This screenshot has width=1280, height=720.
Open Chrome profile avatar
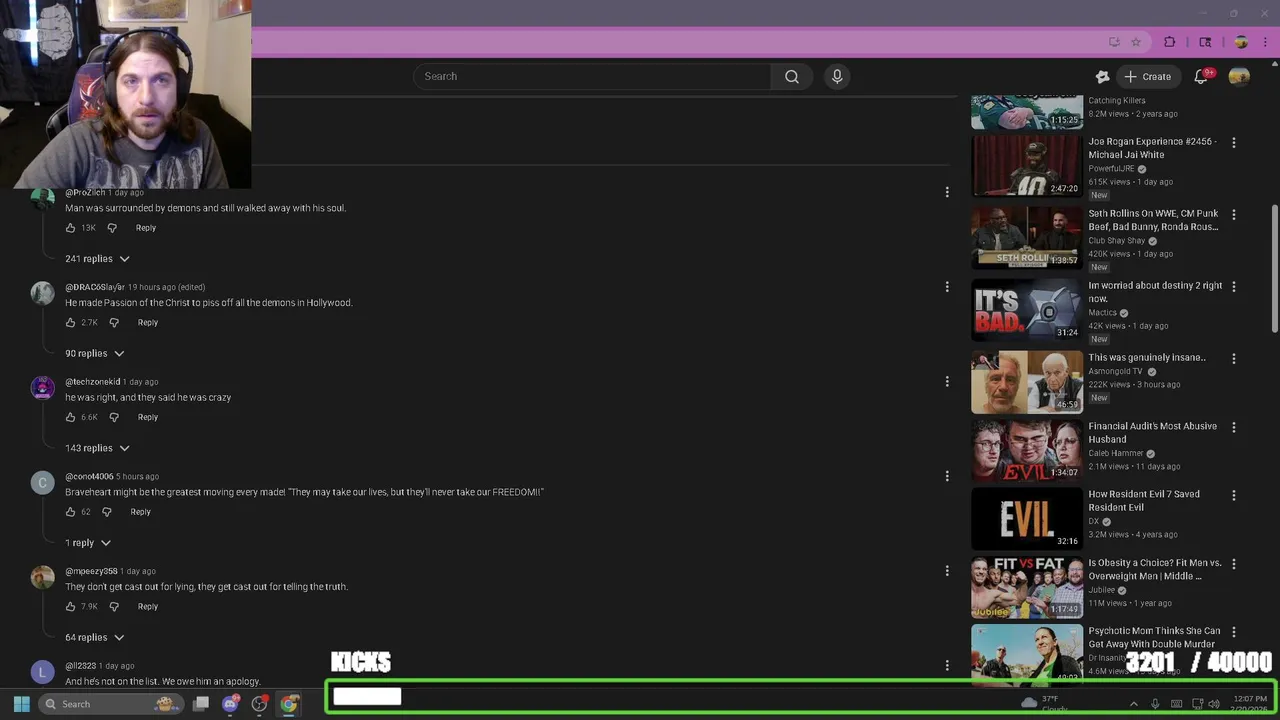[x=1241, y=42]
